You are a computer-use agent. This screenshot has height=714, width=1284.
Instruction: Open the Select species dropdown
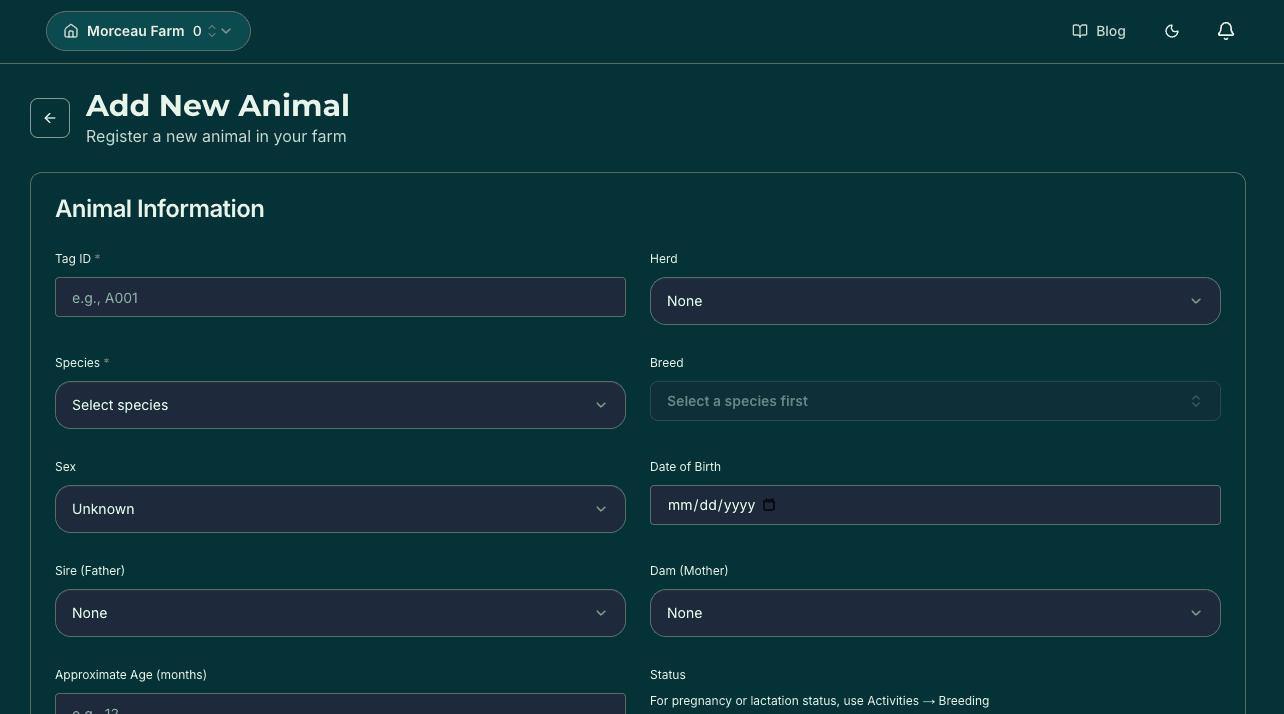340,405
